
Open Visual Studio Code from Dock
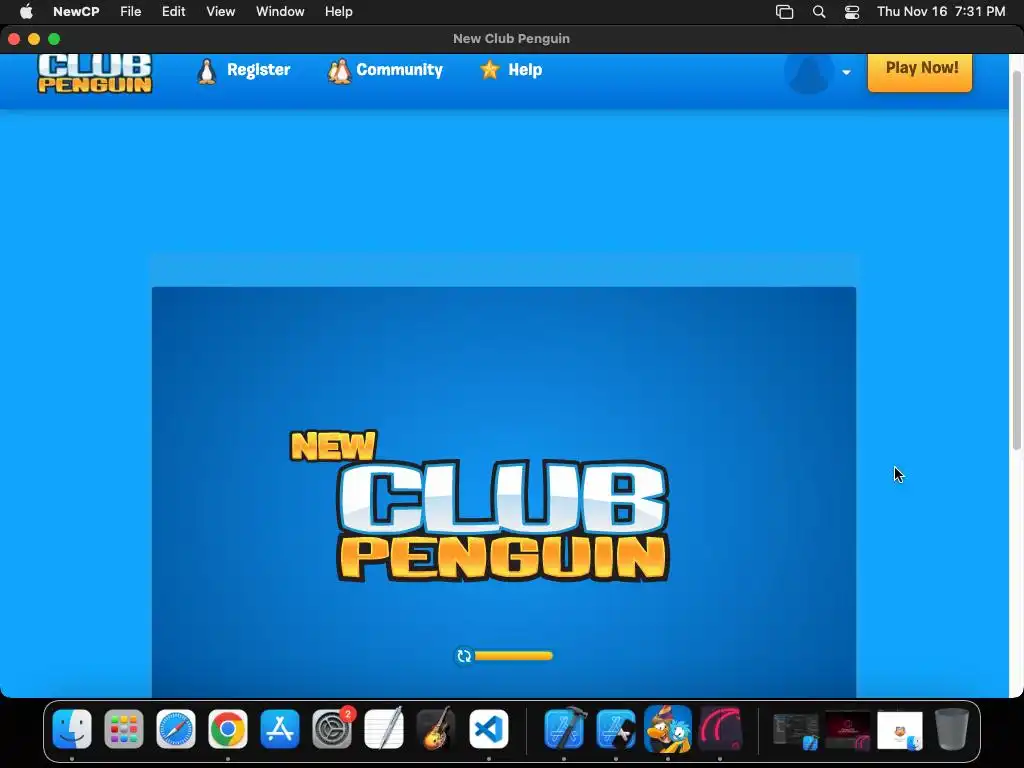point(488,729)
